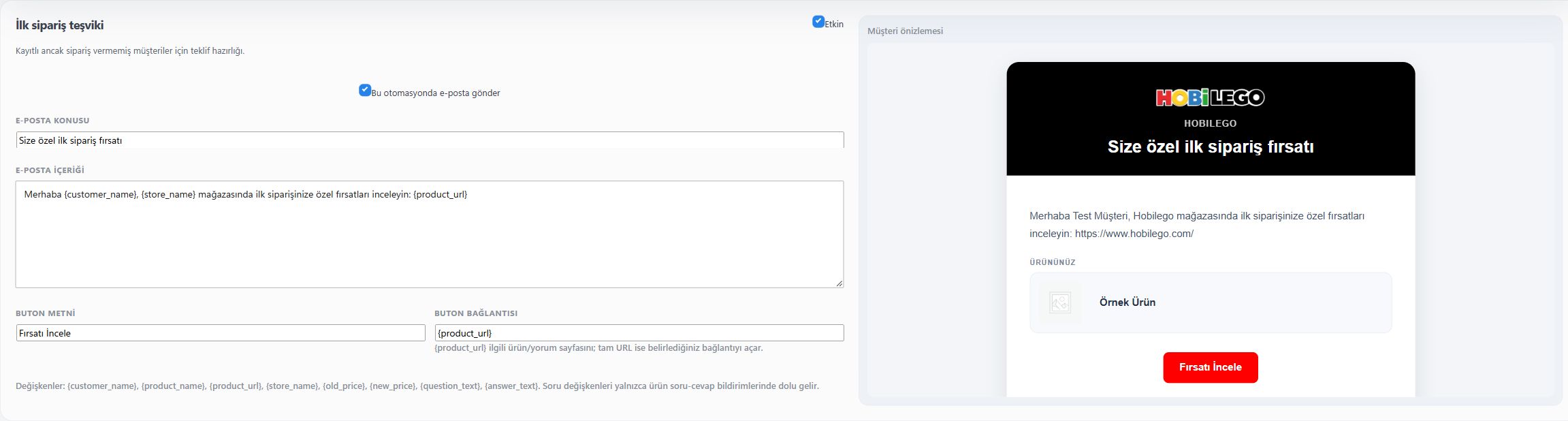
Task: Focus the Buton Metni input field
Action: (x=221, y=333)
